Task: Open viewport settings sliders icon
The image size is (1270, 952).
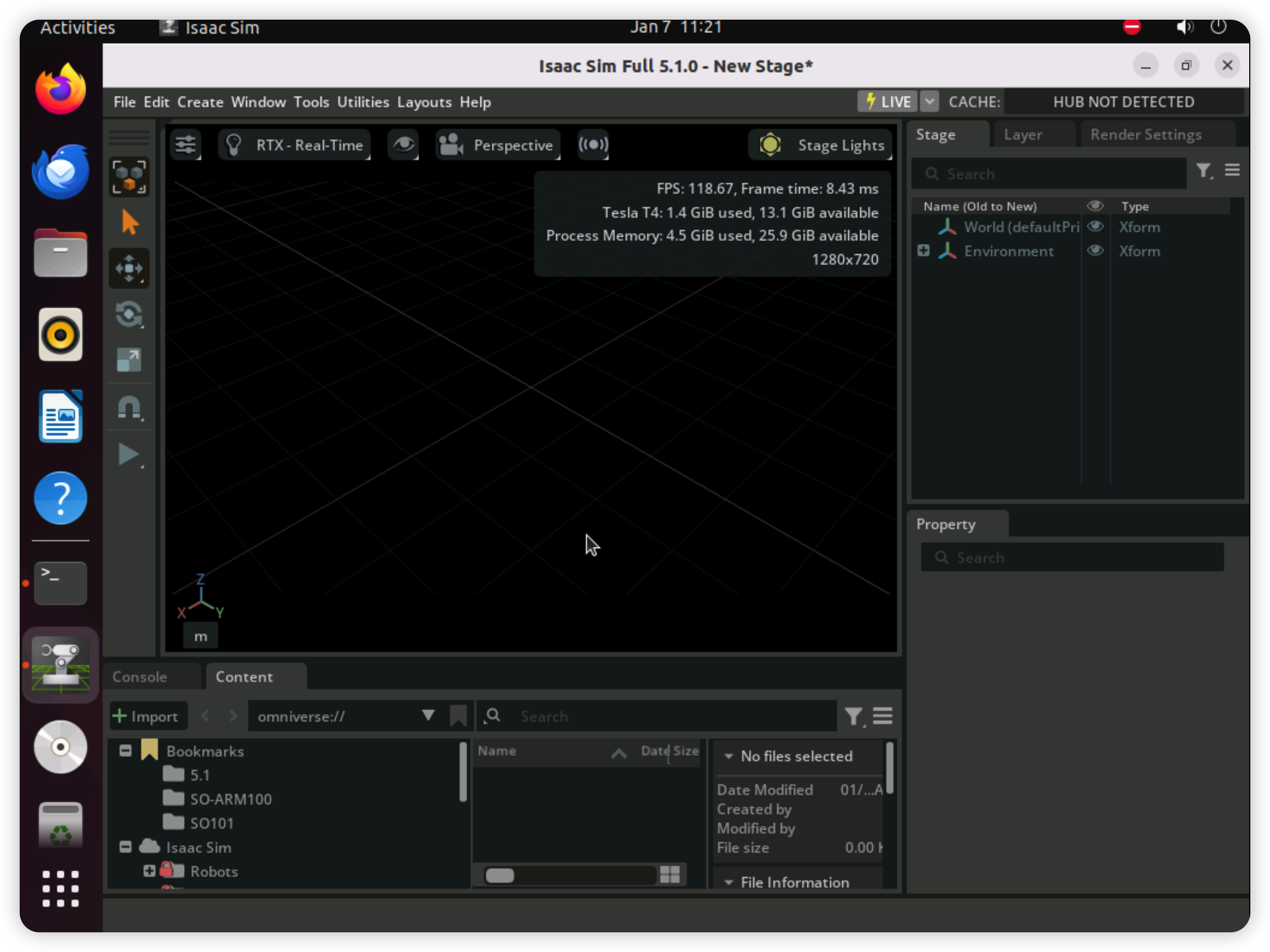Action: (185, 145)
